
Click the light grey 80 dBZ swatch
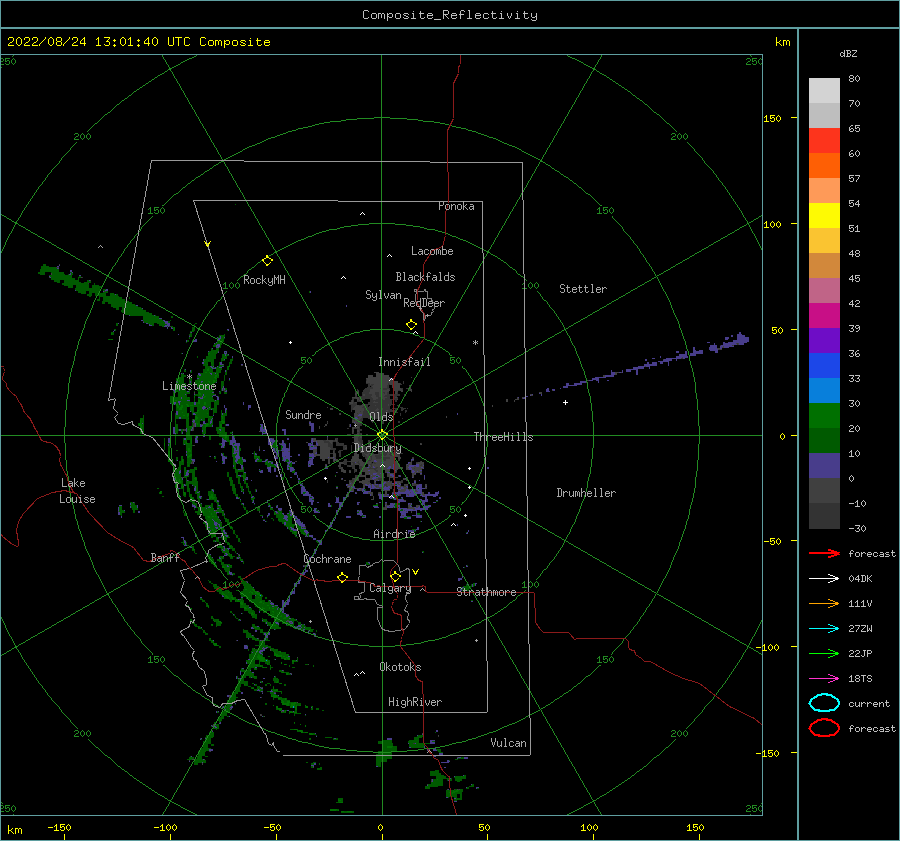(824, 91)
